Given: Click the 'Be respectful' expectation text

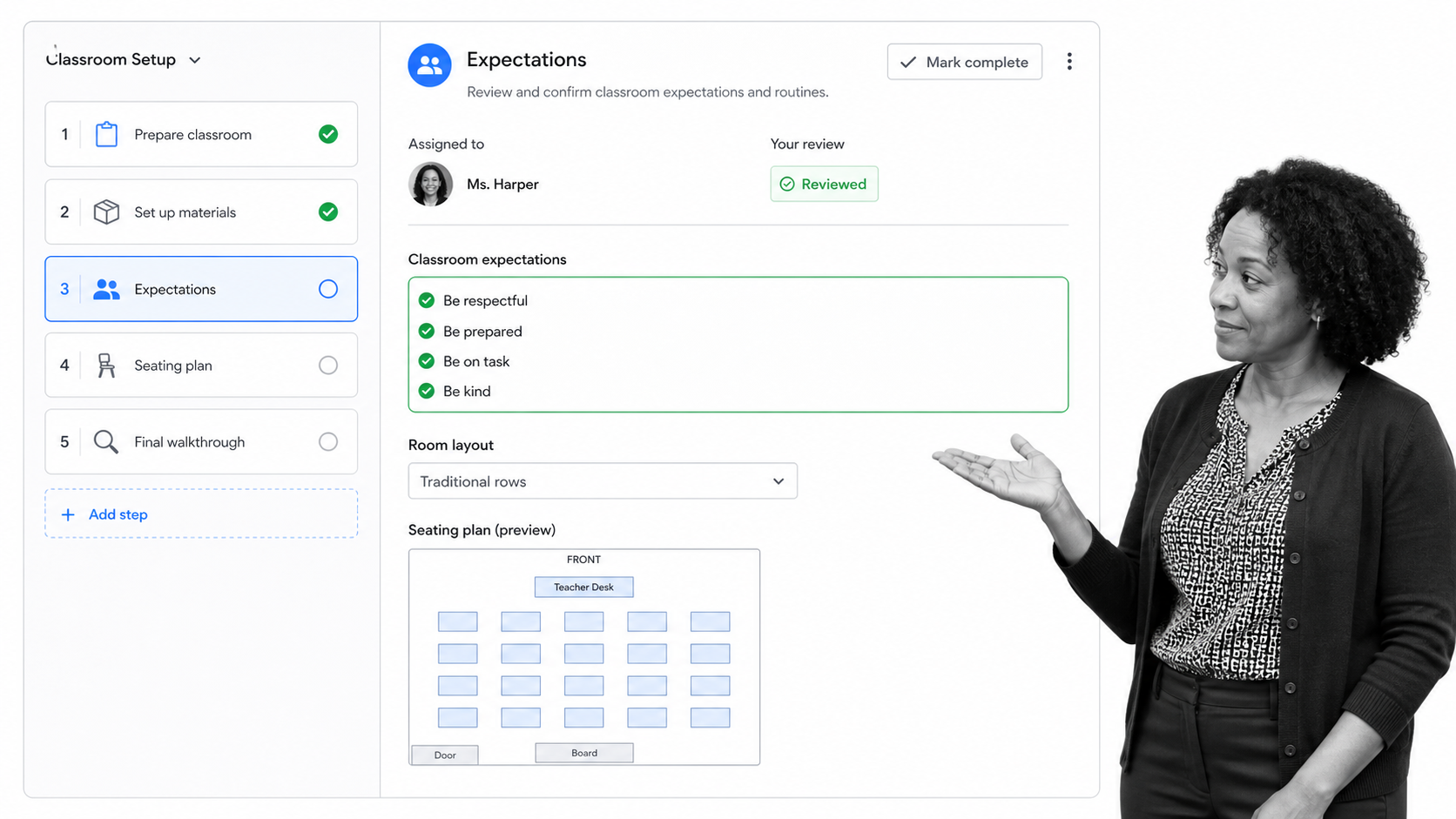Looking at the screenshot, I should tap(485, 300).
